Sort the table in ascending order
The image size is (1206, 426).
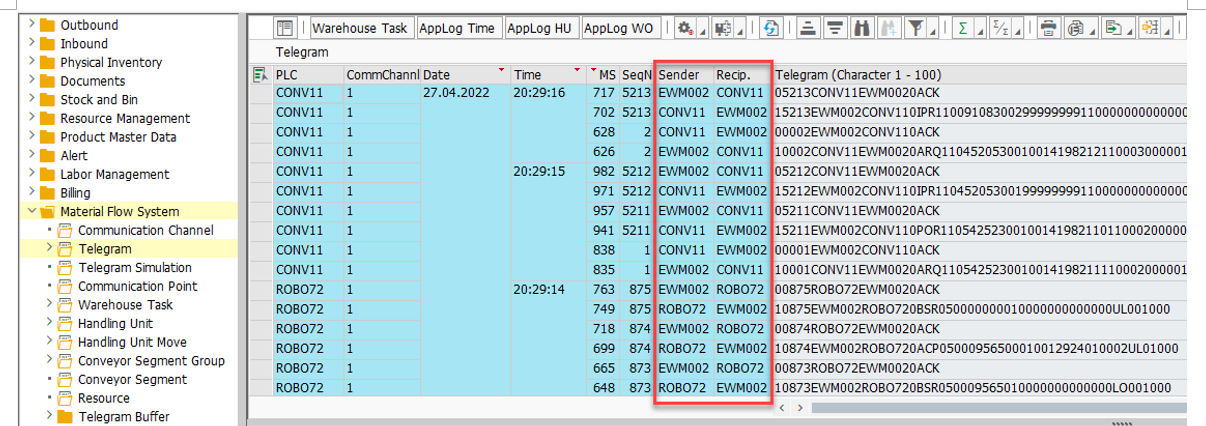[x=808, y=28]
